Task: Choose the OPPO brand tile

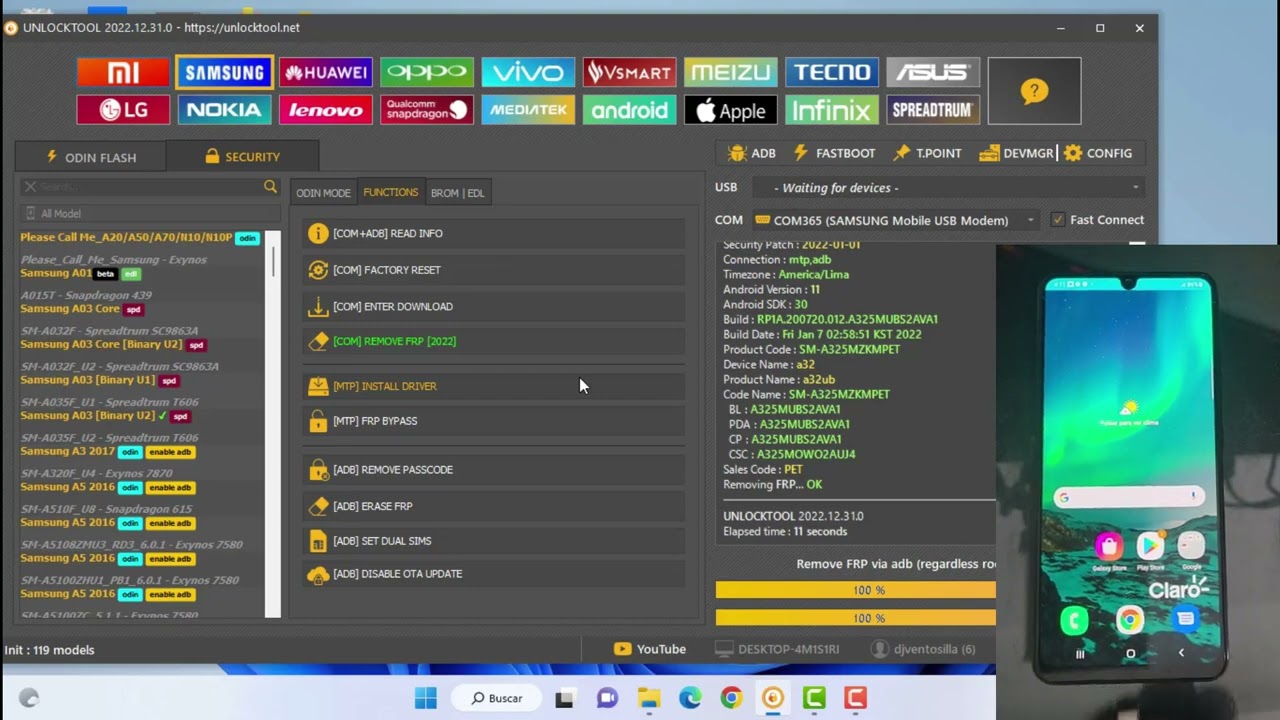Action: pos(427,72)
